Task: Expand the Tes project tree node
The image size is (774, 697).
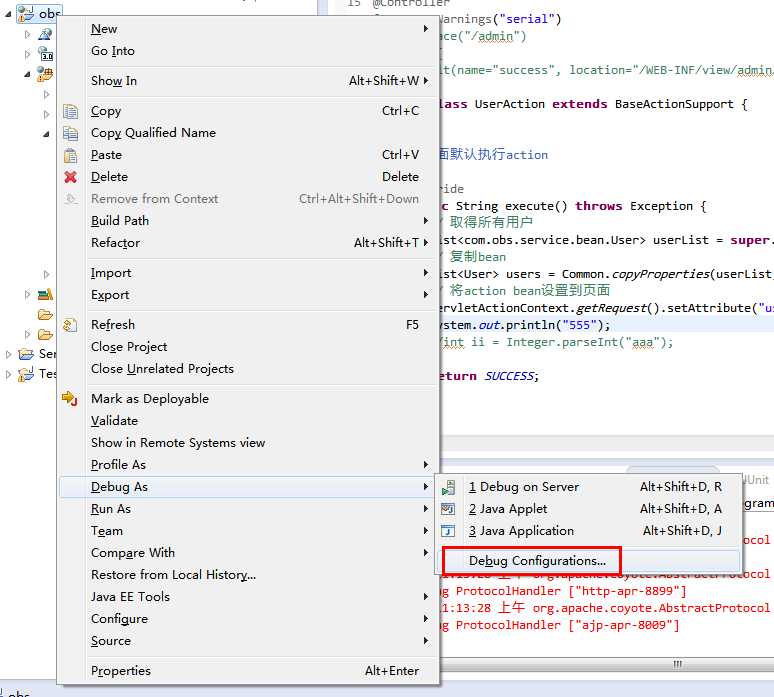Action: pyautogui.click(x=8, y=374)
